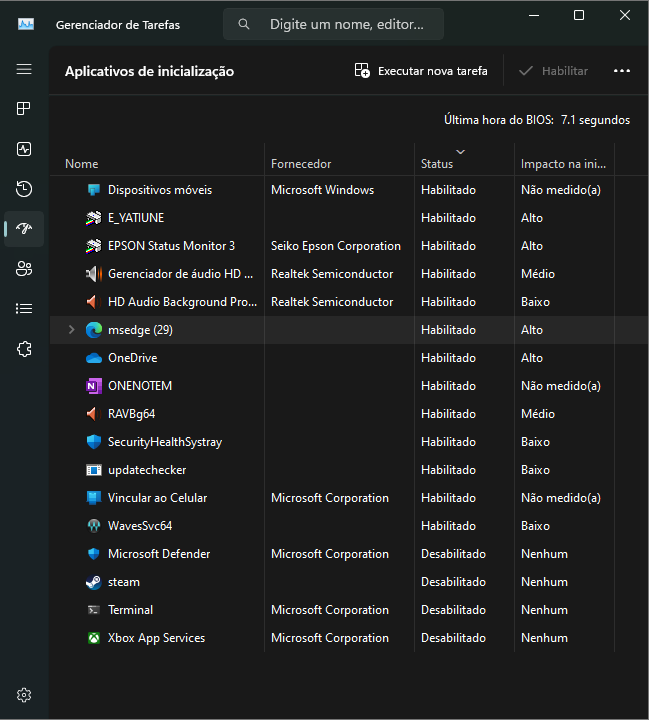
Task: Select the WavesSvc64 entry name
Action: coord(140,526)
